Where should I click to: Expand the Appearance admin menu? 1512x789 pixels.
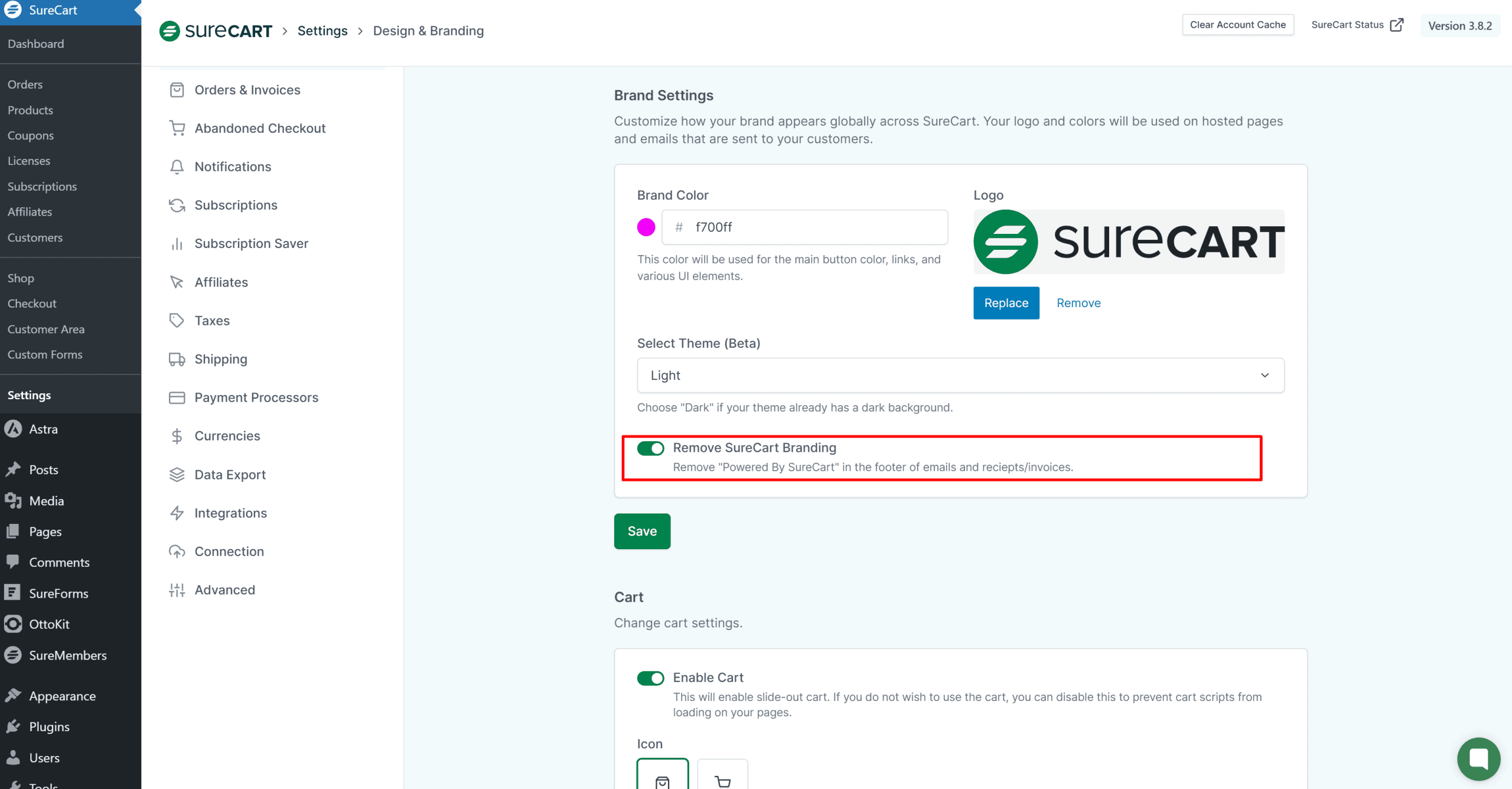click(62, 696)
